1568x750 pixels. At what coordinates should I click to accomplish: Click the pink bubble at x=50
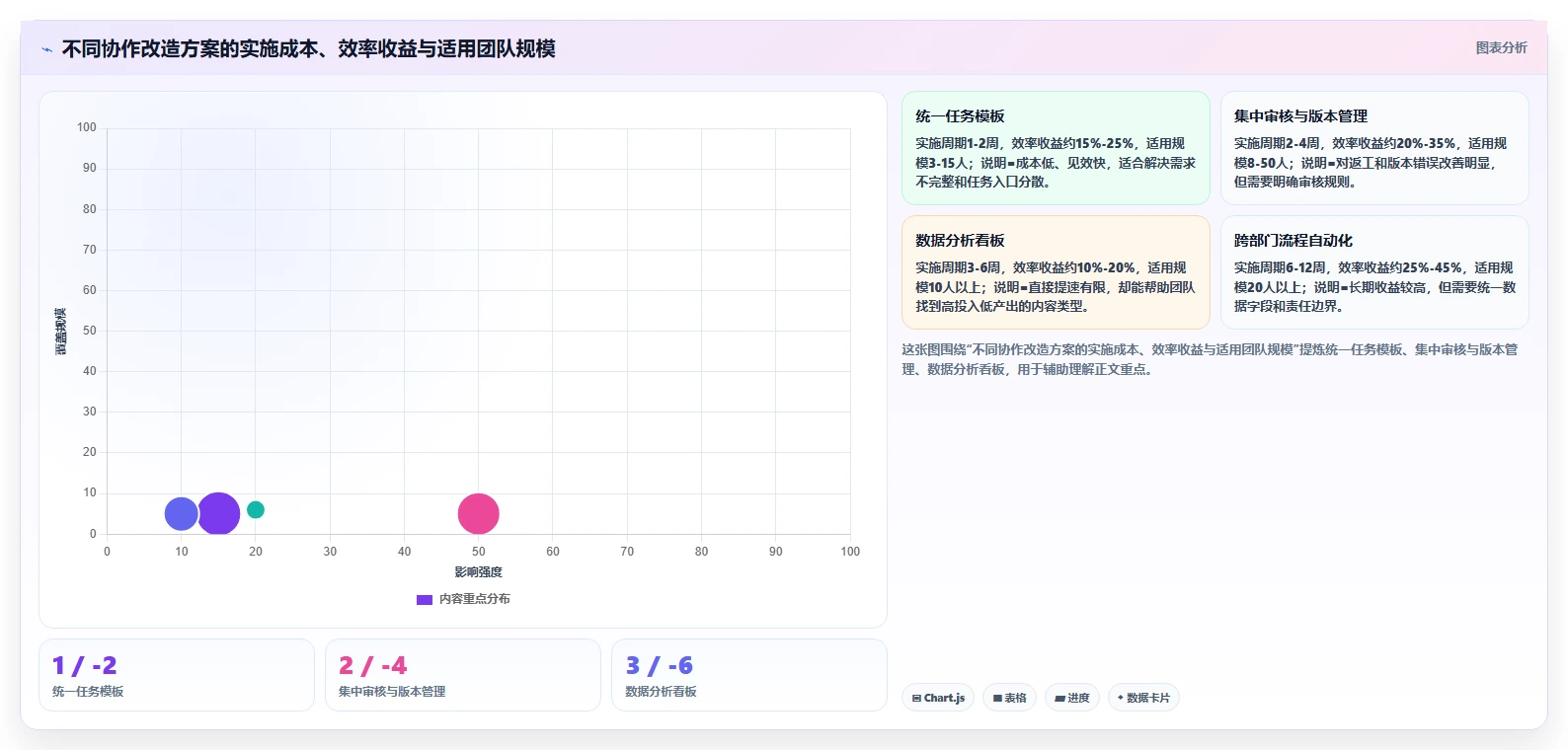pos(479,514)
